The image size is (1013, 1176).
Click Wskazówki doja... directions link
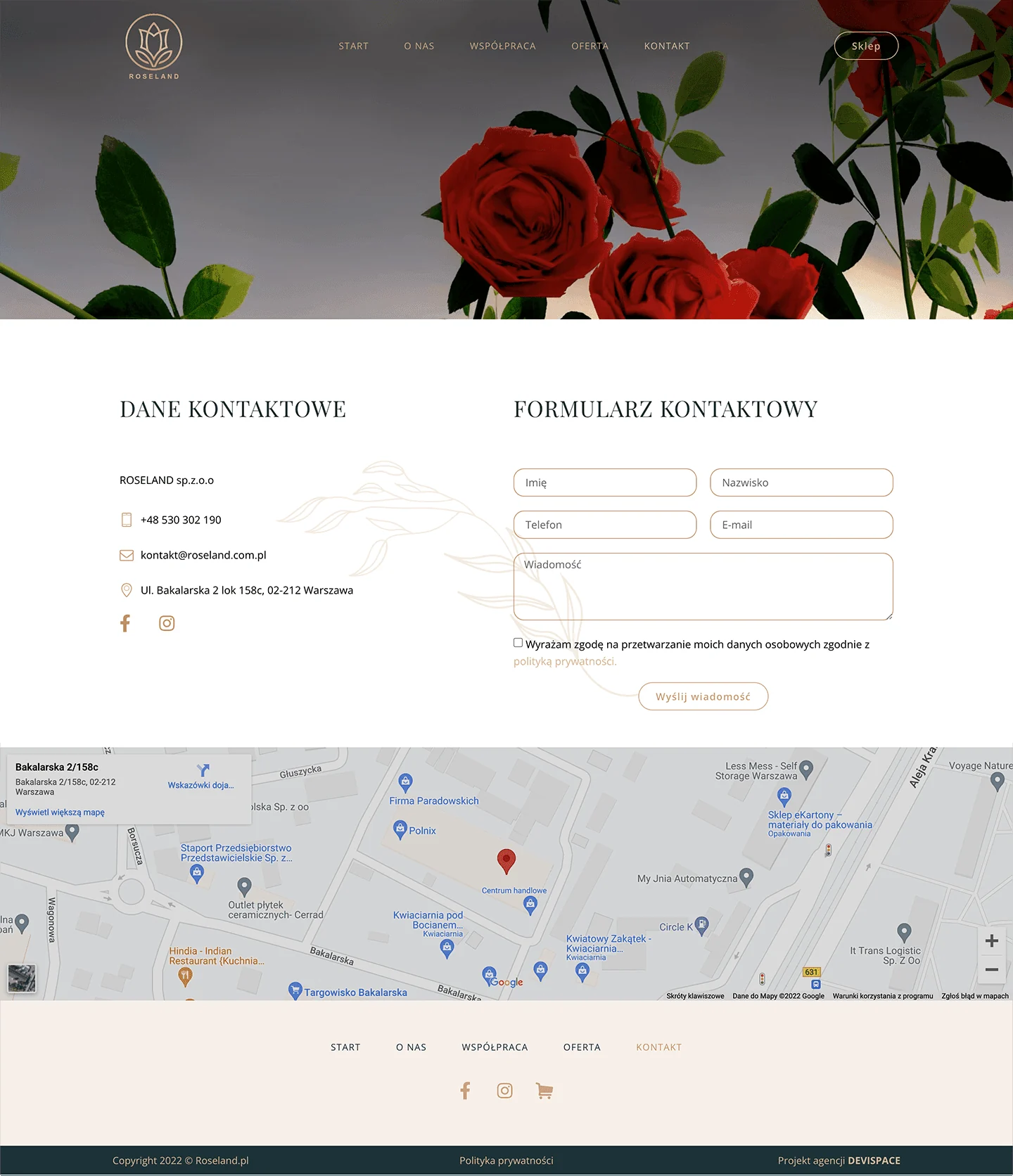point(200,785)
